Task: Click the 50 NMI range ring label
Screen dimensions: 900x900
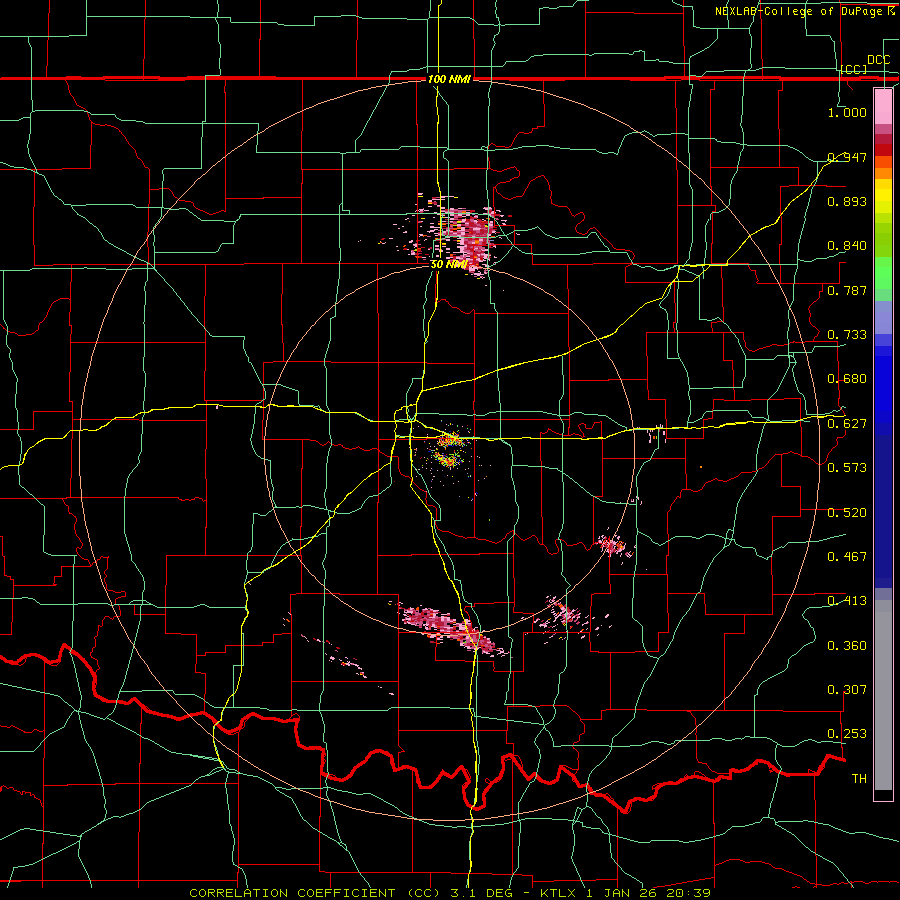Action: click(449, 264)
